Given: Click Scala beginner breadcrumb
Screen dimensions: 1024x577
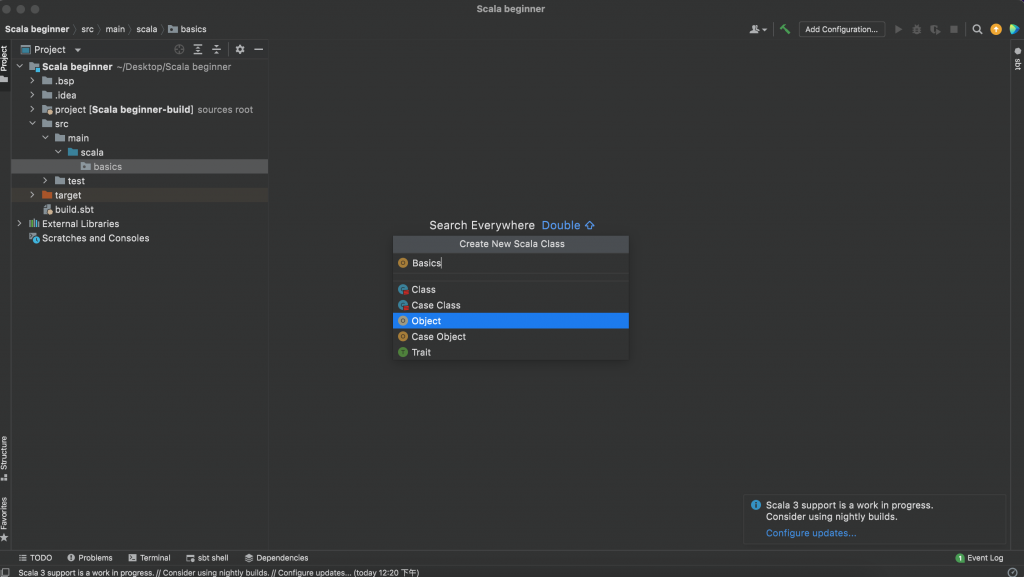Looking at the screenshot, I should pos(37,29).
